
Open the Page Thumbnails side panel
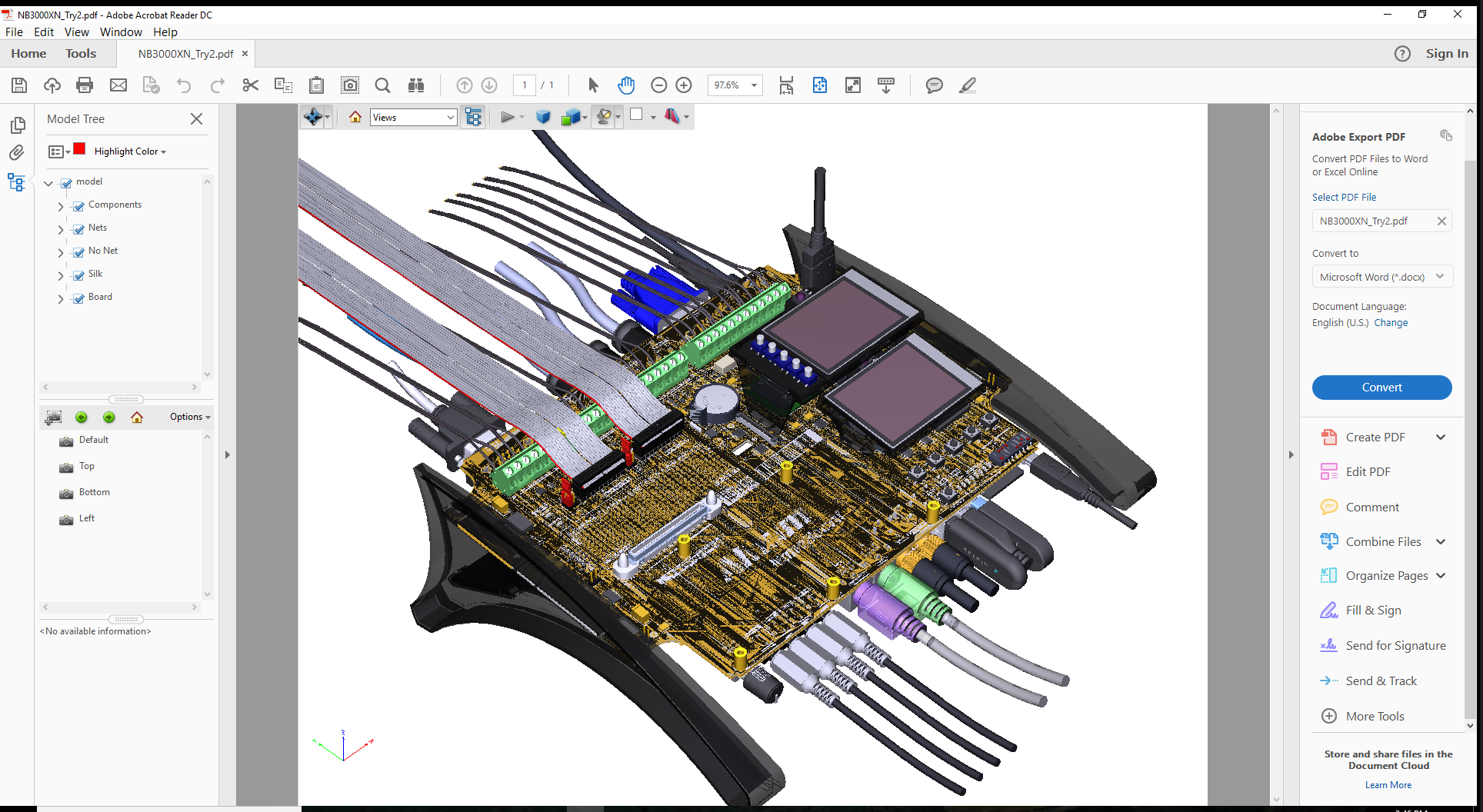(x=17, y=125)
